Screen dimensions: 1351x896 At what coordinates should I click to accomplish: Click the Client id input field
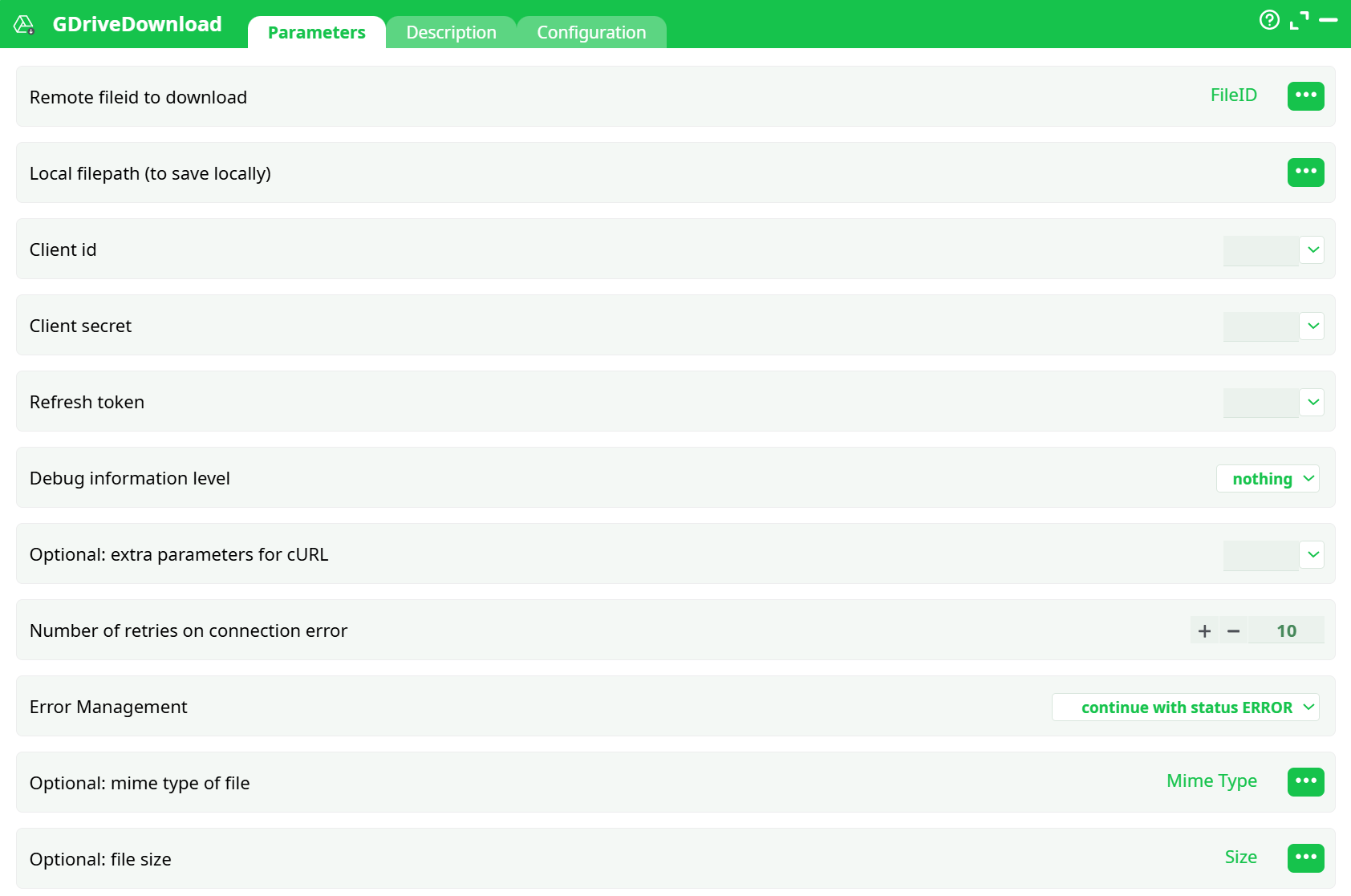coord(1260,250)
